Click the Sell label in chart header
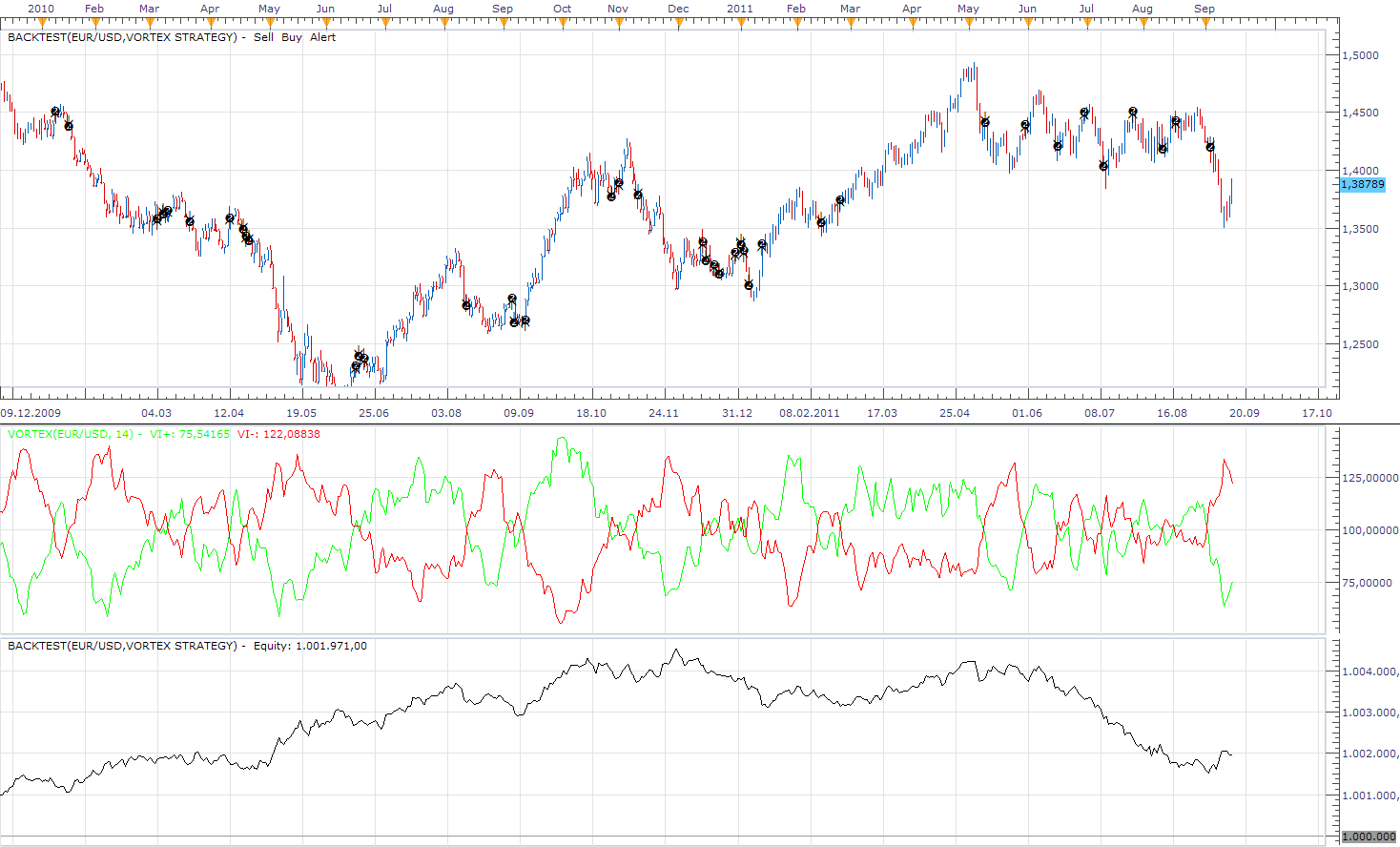1400x847 pixels. pyautogui.click(x=263, y=37)
